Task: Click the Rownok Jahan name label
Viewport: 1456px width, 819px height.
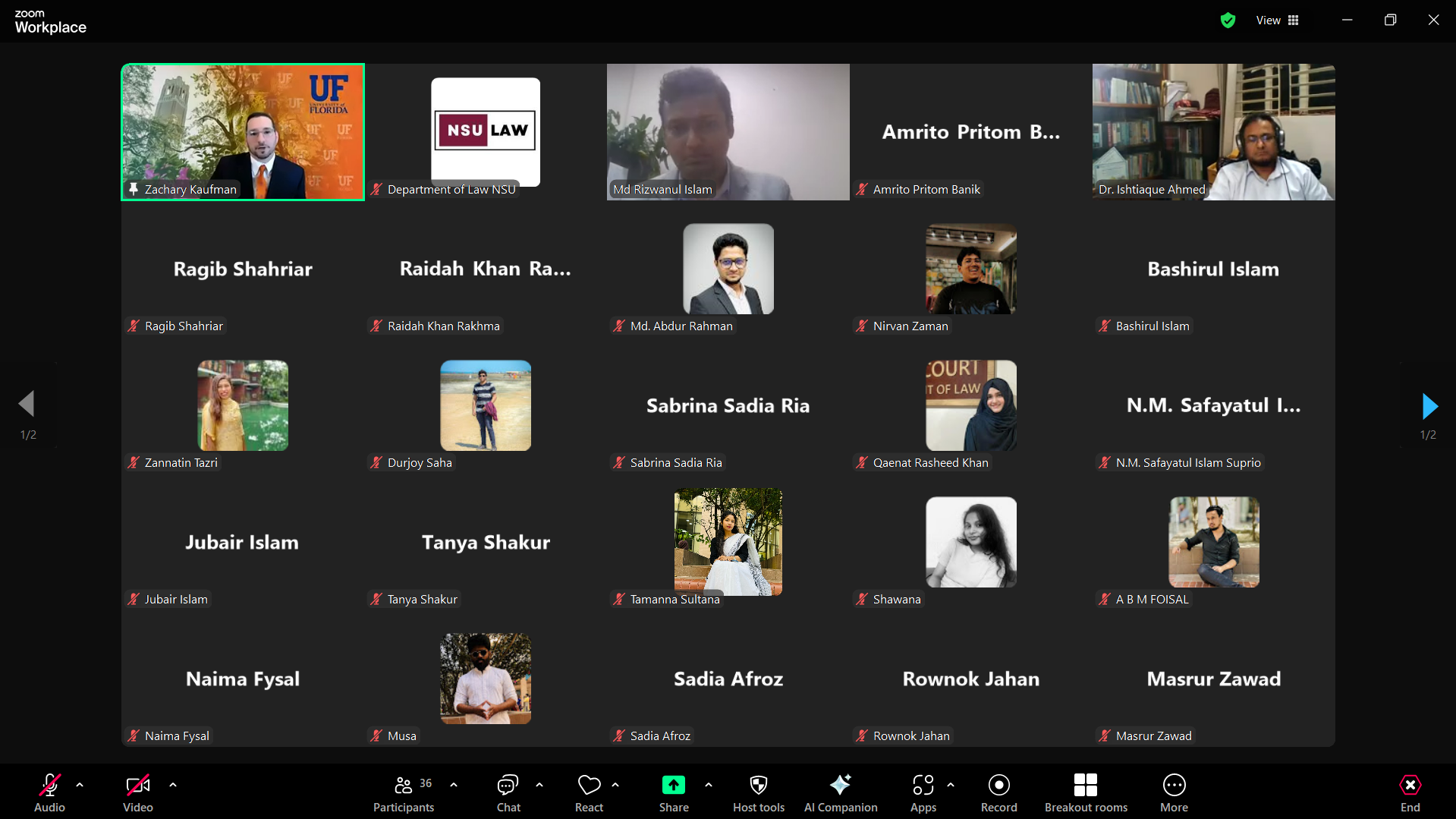Action: tap(910, 736)
